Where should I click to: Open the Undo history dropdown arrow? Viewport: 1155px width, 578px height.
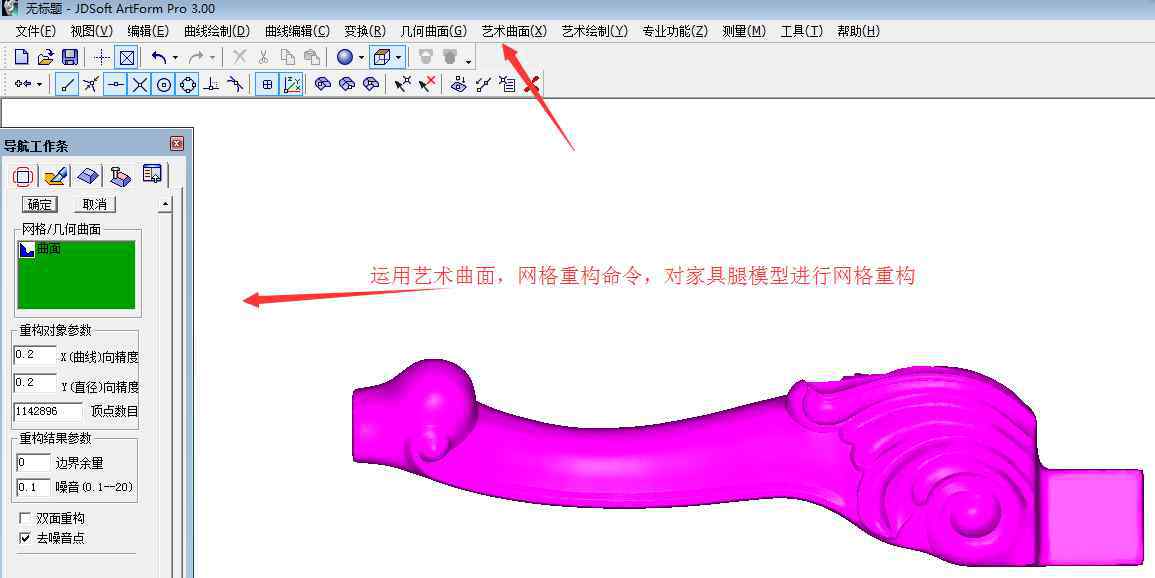(175, 57)
